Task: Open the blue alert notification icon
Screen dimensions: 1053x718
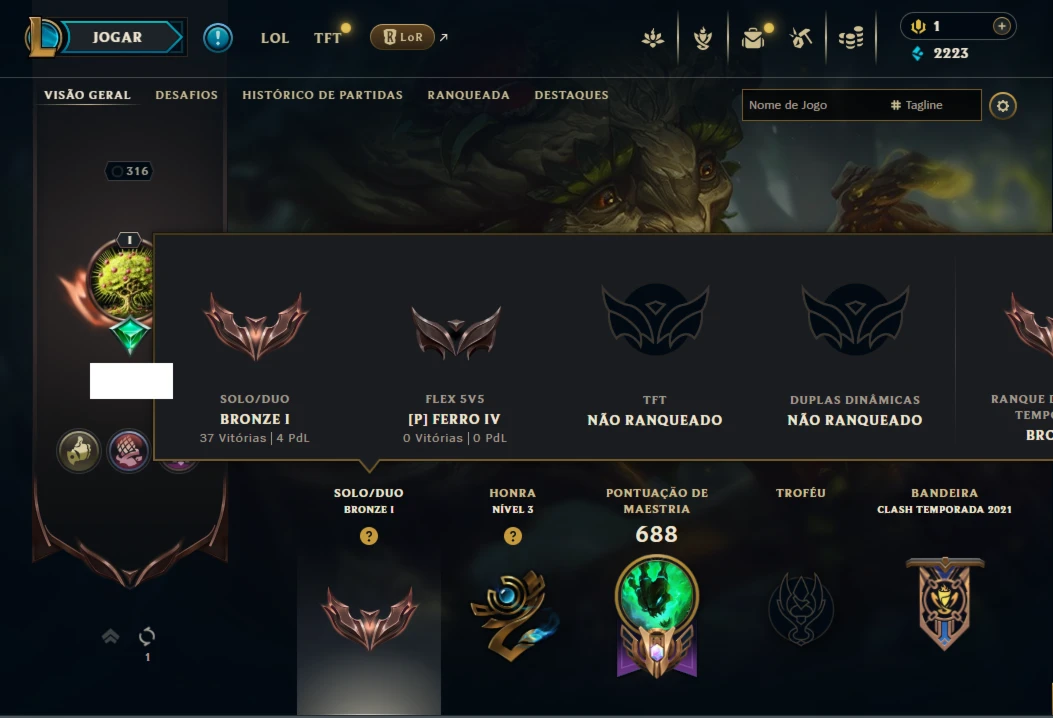Action: [218, 38]
